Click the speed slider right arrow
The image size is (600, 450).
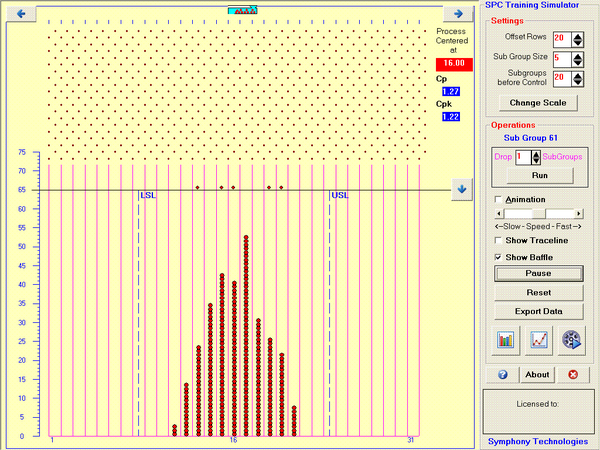click(x=578, y=214)
